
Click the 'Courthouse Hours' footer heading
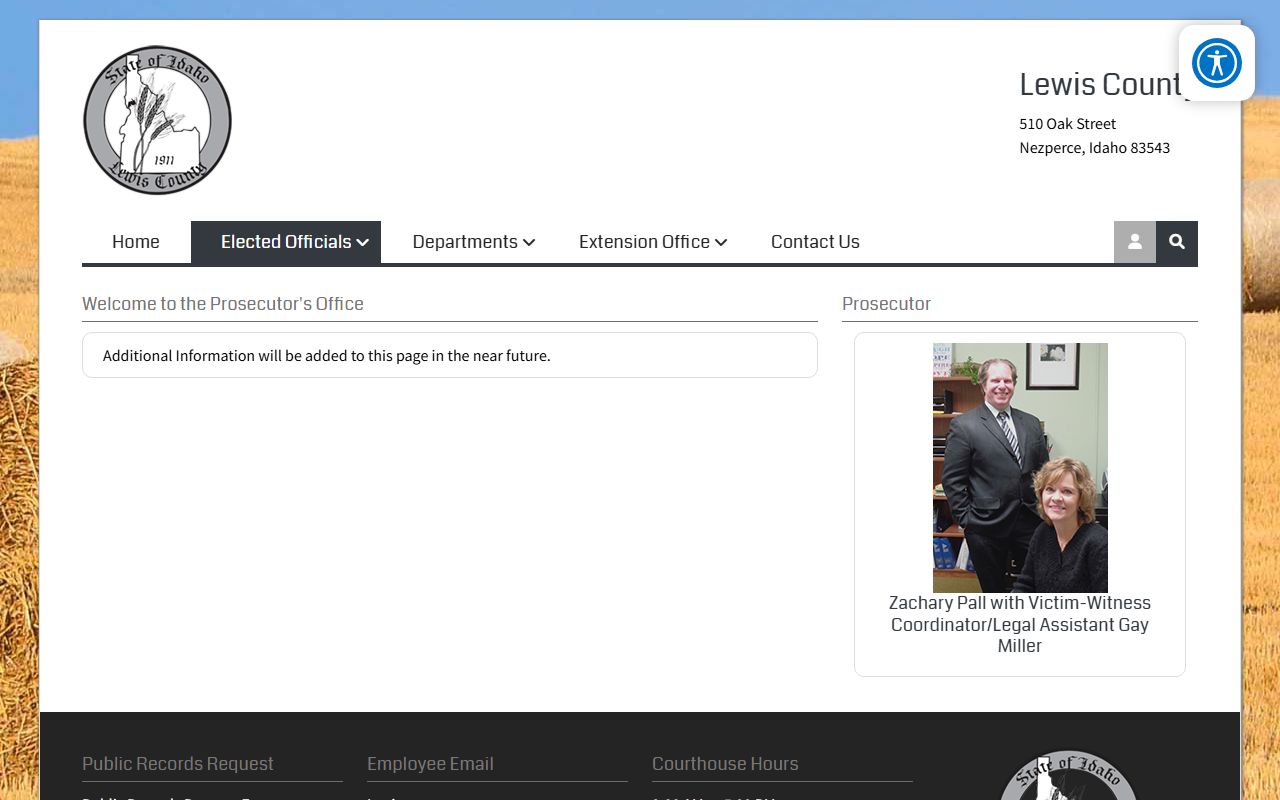point(725,764)
